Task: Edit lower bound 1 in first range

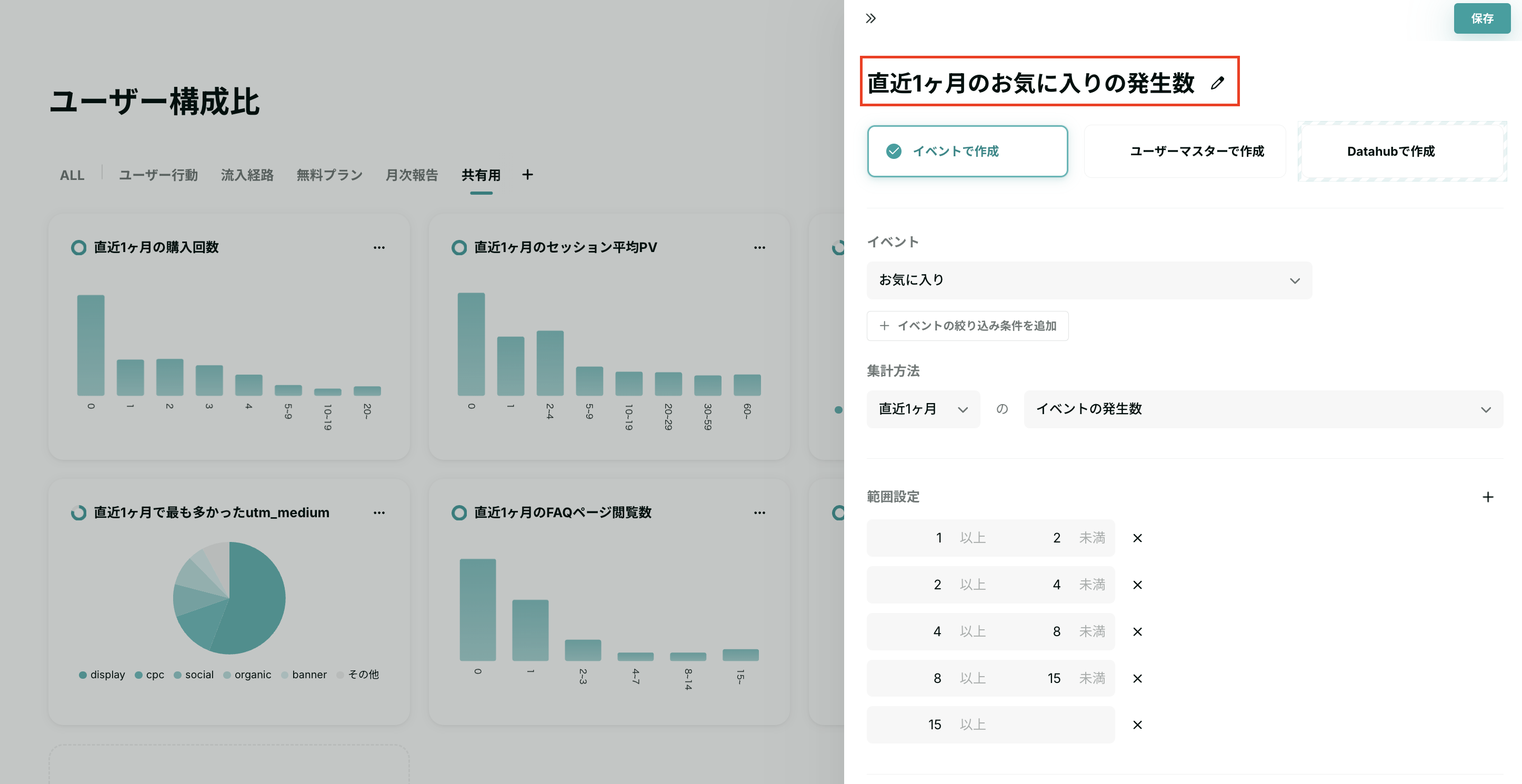Action: point(938,538)
